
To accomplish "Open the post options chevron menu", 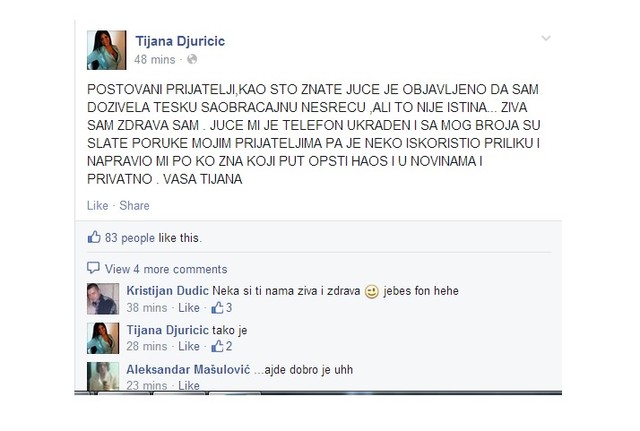I will pyautogui.click(x=546, y=38).
